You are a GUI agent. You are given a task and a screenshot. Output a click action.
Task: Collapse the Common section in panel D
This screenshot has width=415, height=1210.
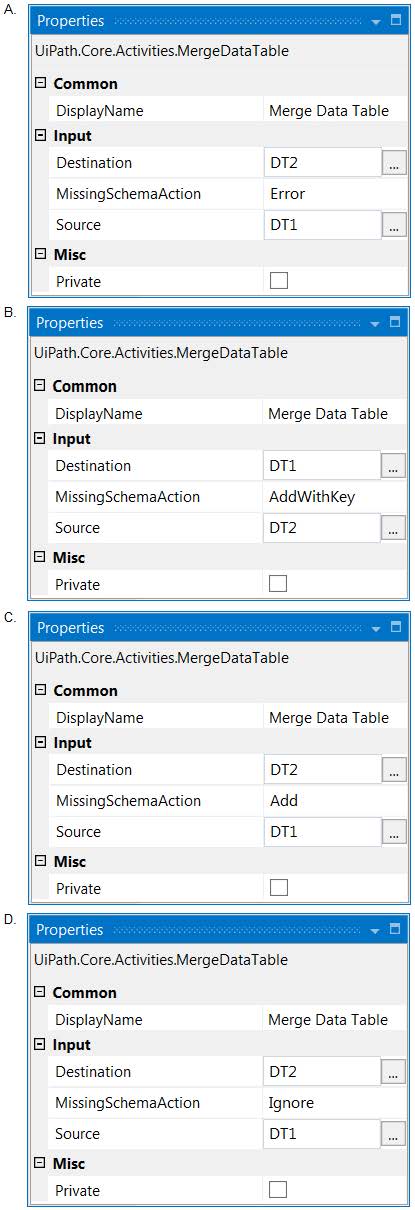coord(40,992)
